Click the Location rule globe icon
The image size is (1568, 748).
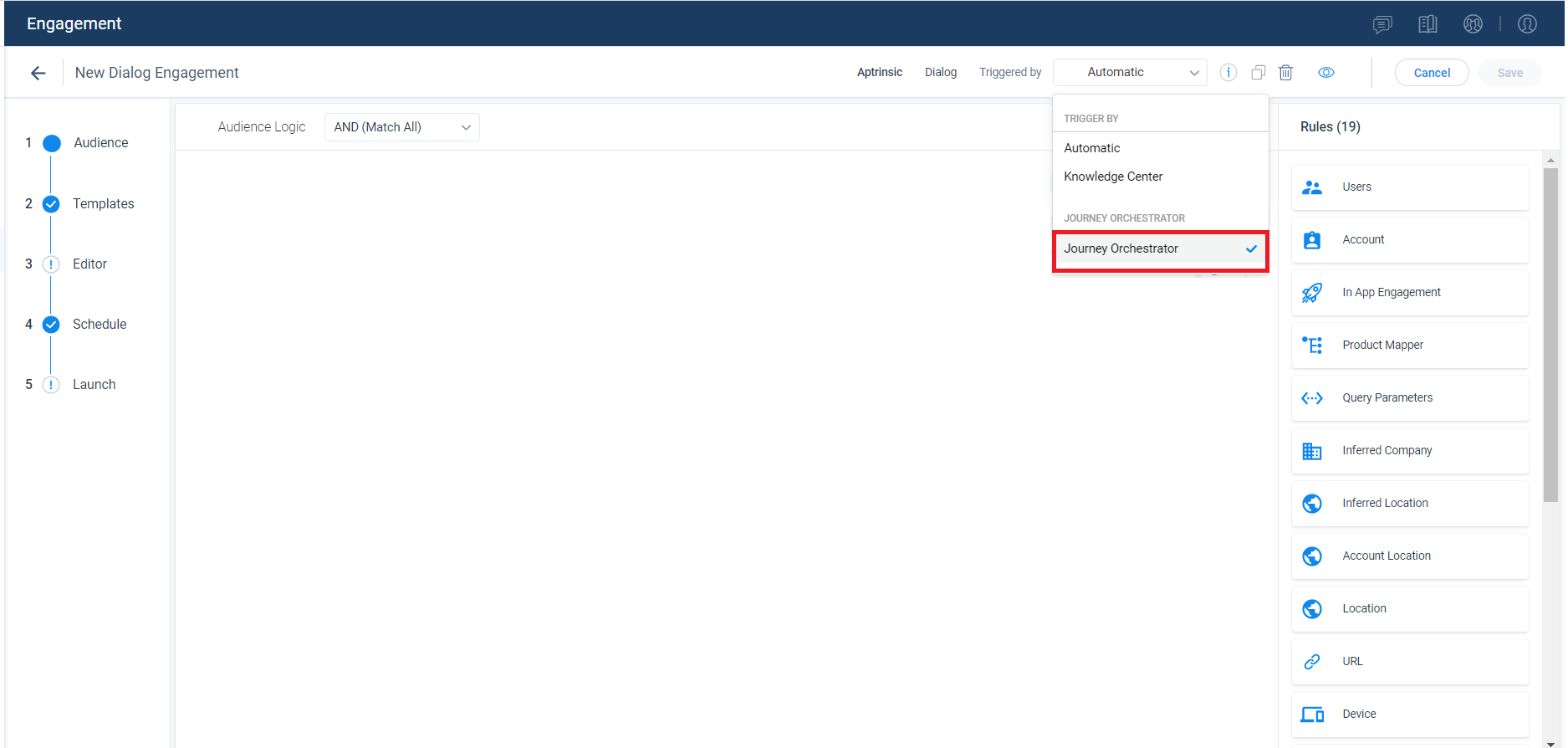(1312, 609)
